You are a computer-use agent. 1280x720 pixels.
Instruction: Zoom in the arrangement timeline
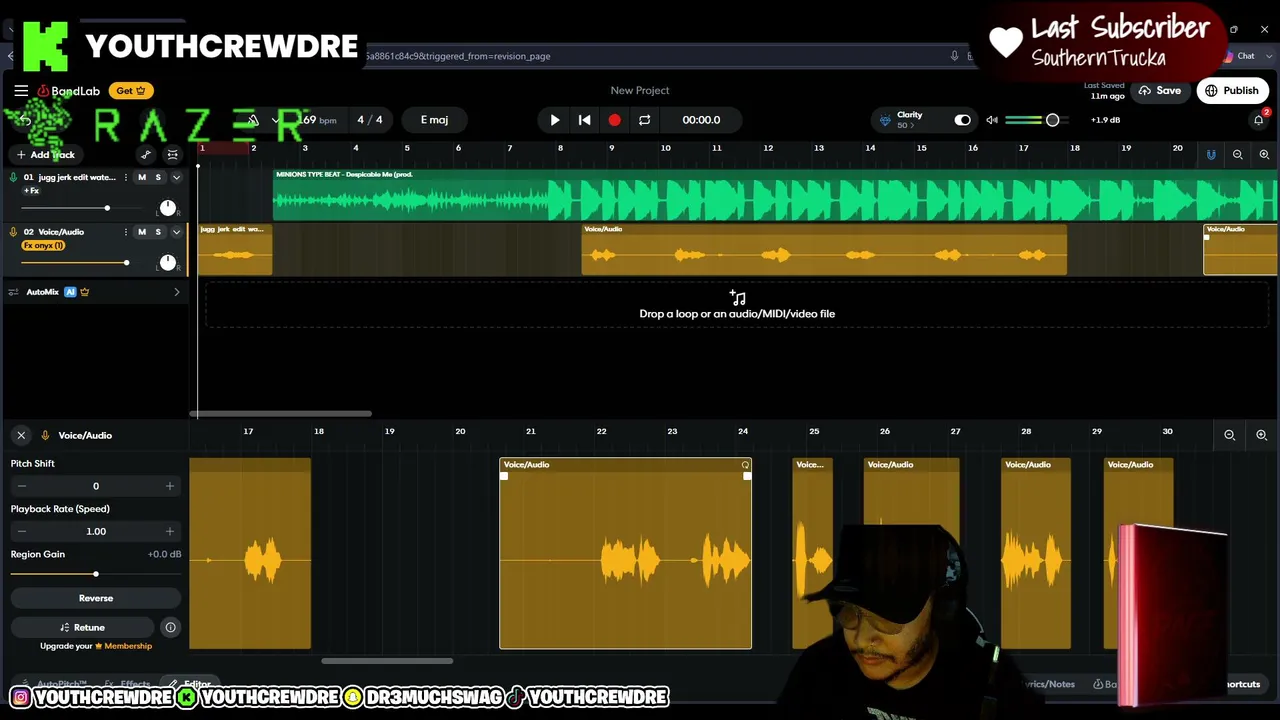click(1264, 155)
